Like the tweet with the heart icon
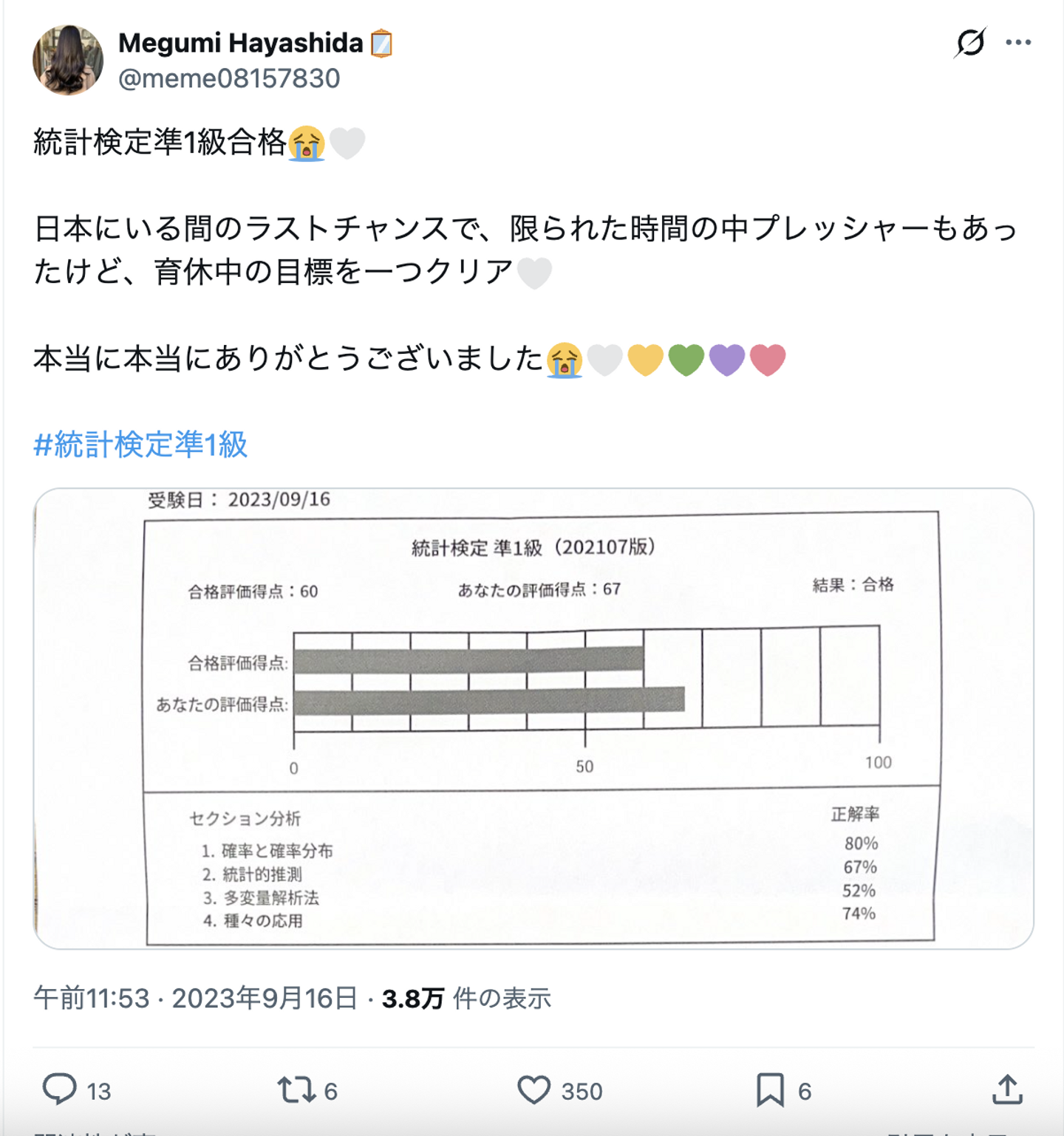 [533, 1089]
